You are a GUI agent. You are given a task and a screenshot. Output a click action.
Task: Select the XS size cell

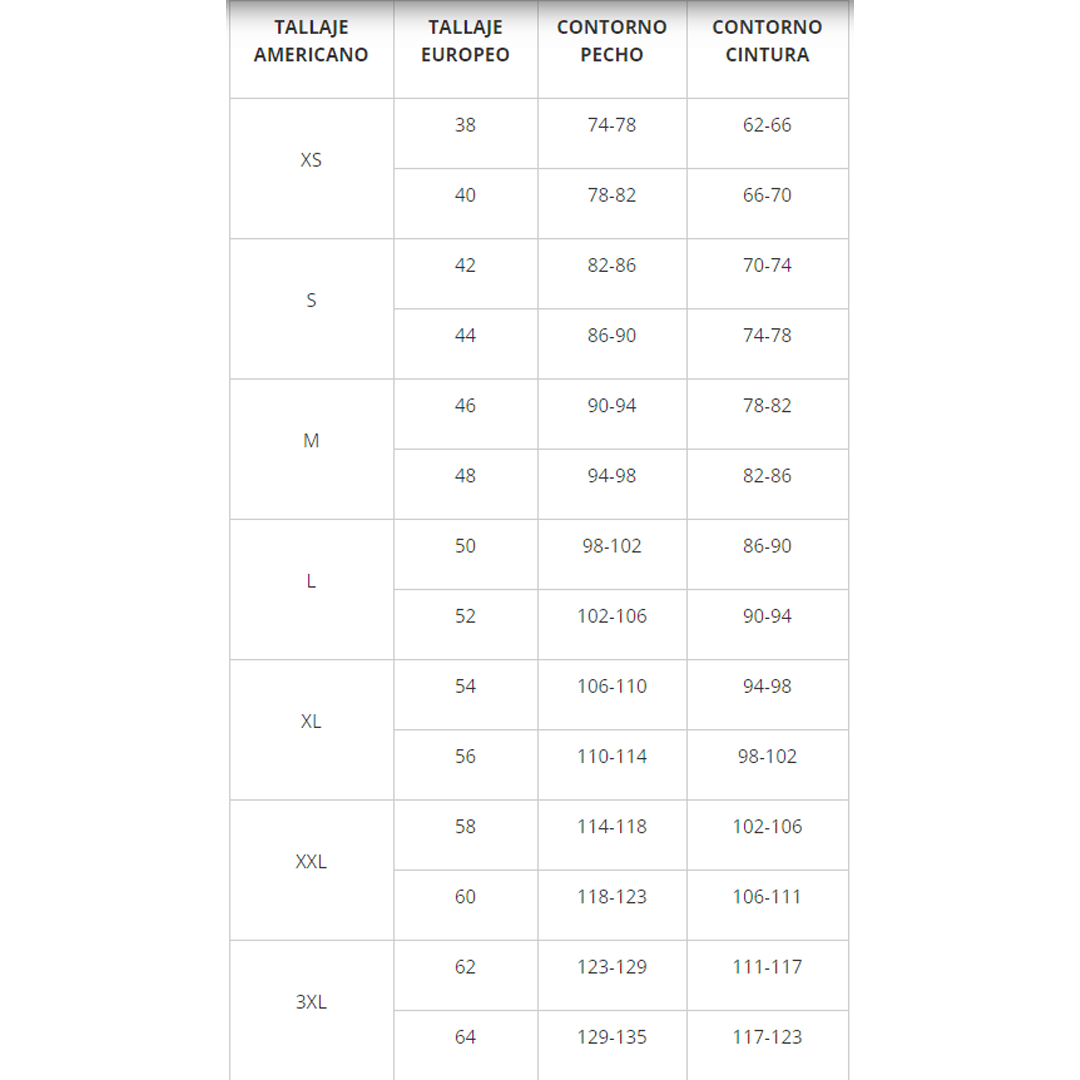(311, 160)
